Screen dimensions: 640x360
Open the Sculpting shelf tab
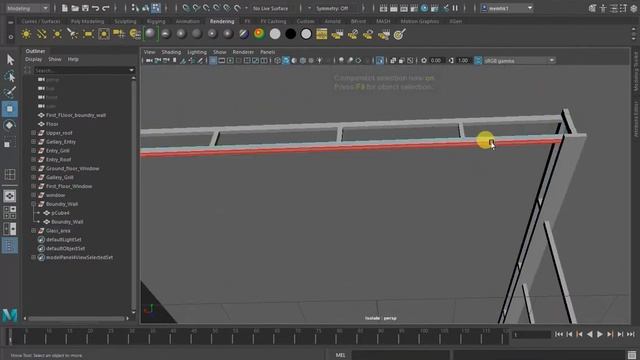pyautogui.click(x=125, y=21)
